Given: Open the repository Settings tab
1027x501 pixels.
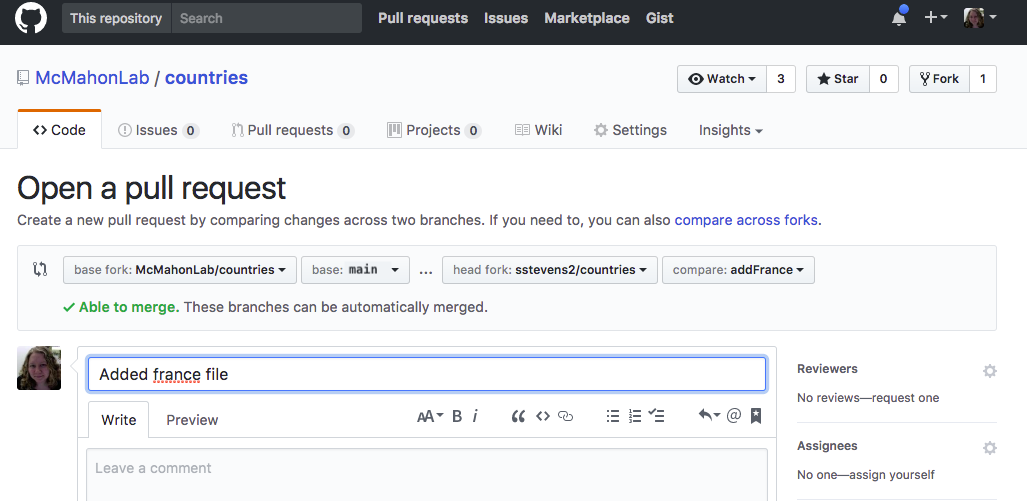Looking at the screenshot, I should (x=630, y=130).
